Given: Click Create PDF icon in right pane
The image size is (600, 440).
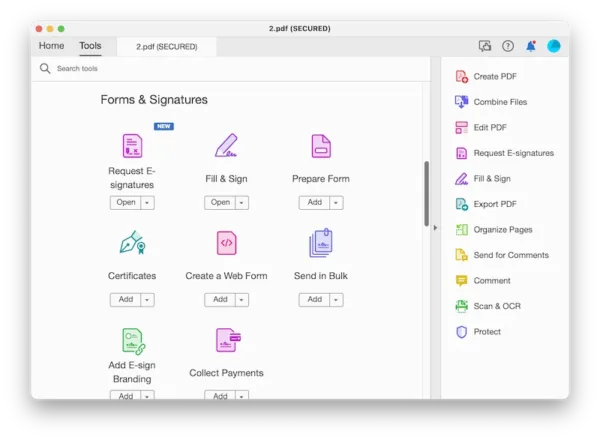Looking at the screenshot, I should coord(461,77).
